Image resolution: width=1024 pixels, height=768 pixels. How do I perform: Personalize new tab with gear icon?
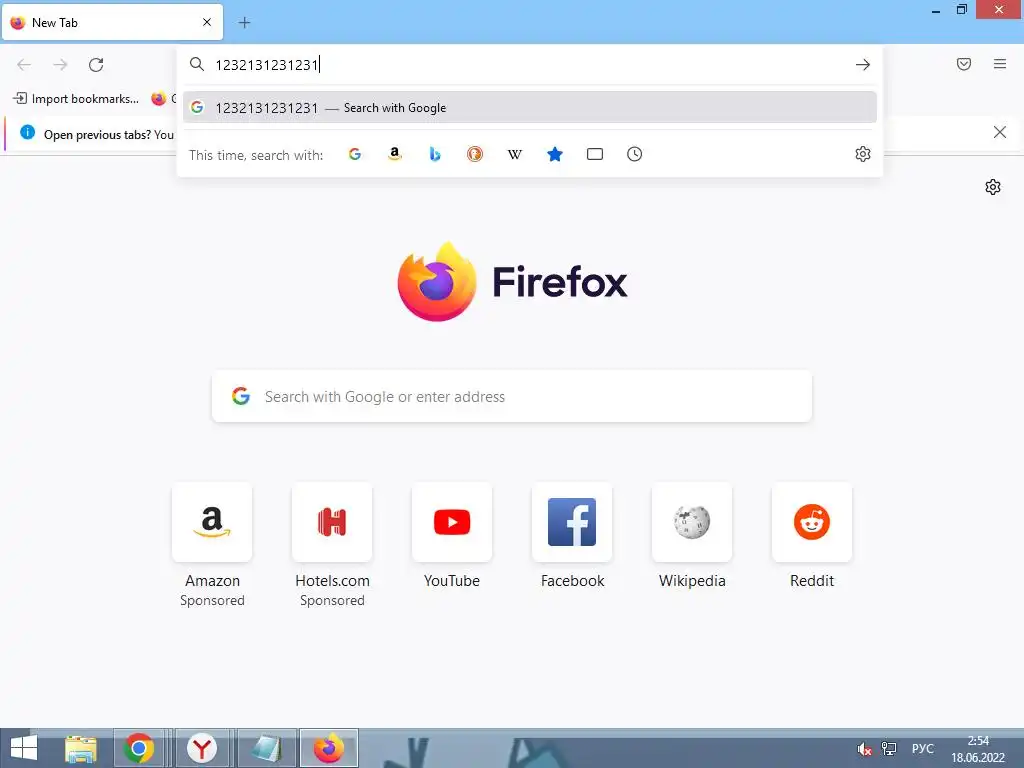point(993,187)
